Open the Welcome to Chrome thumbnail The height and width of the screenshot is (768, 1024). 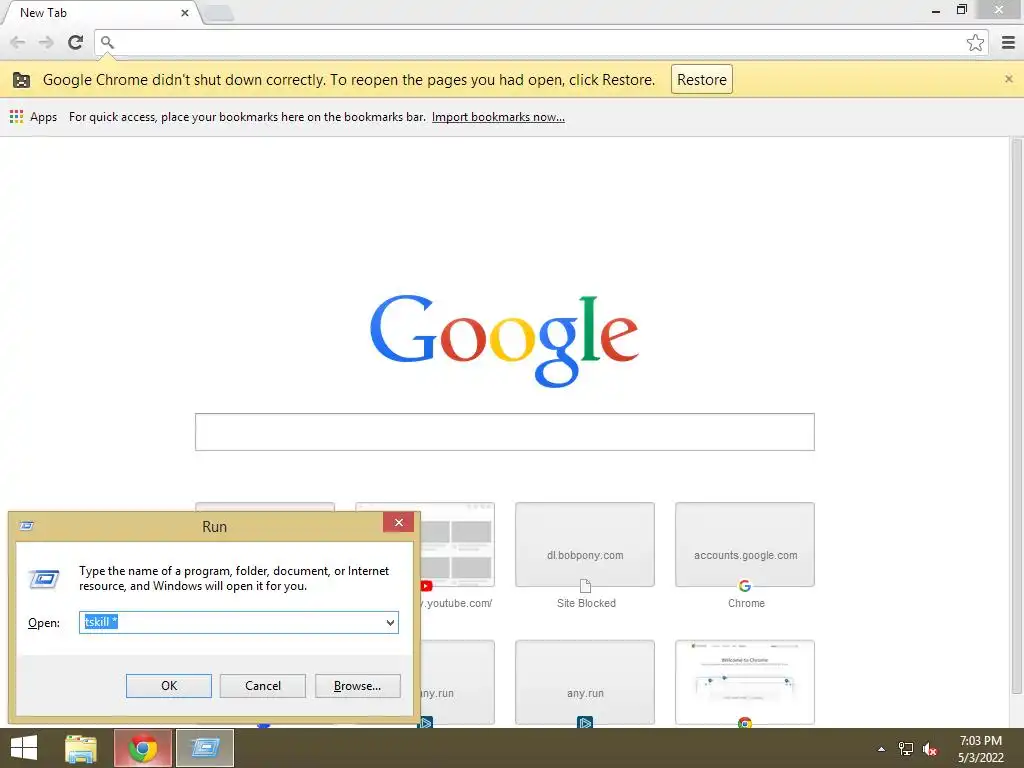point(744,682)
